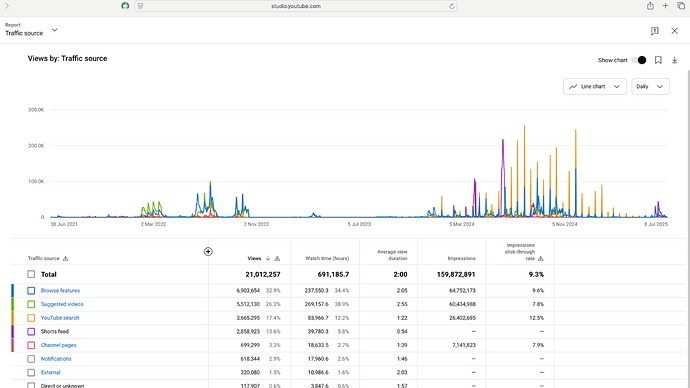Click YouTube search click-through rate 12.5%
690x388 pixels.
(x=537, y=318)
